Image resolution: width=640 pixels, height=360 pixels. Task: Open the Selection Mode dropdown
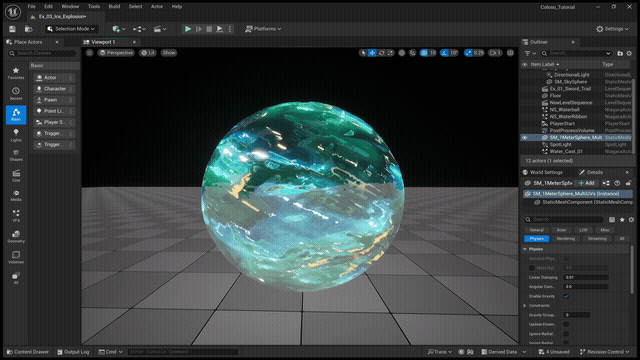tap(71, 29)
